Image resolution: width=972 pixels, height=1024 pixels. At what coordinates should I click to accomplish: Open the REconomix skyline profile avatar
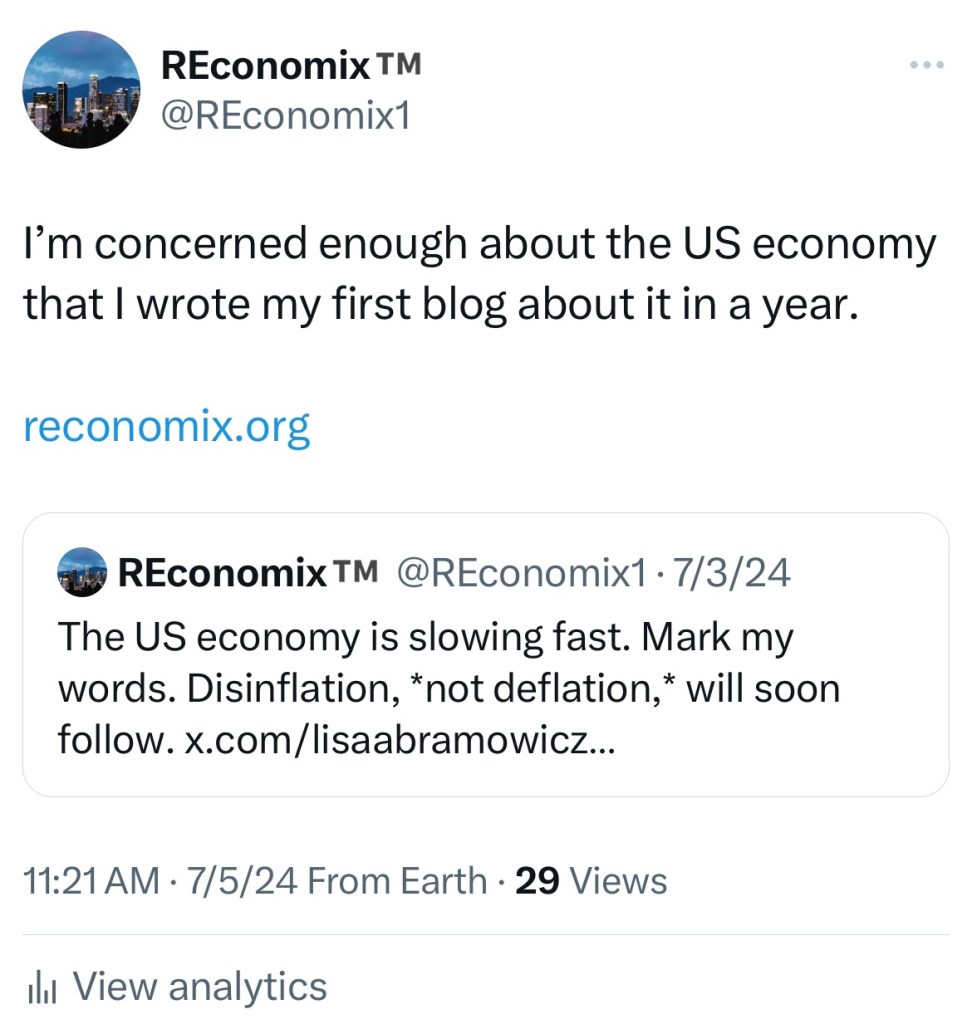pos(81,90)
